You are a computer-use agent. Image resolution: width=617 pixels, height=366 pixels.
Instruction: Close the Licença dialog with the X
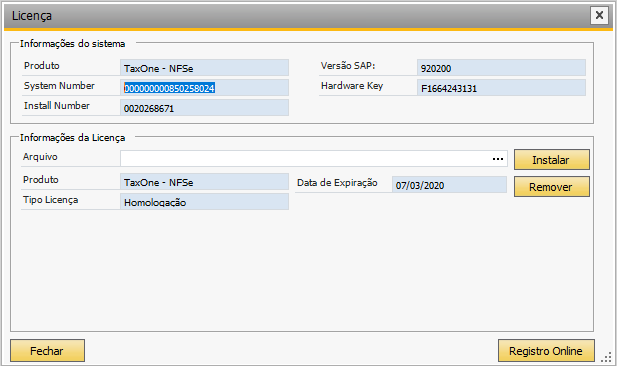tap(599, 16)
